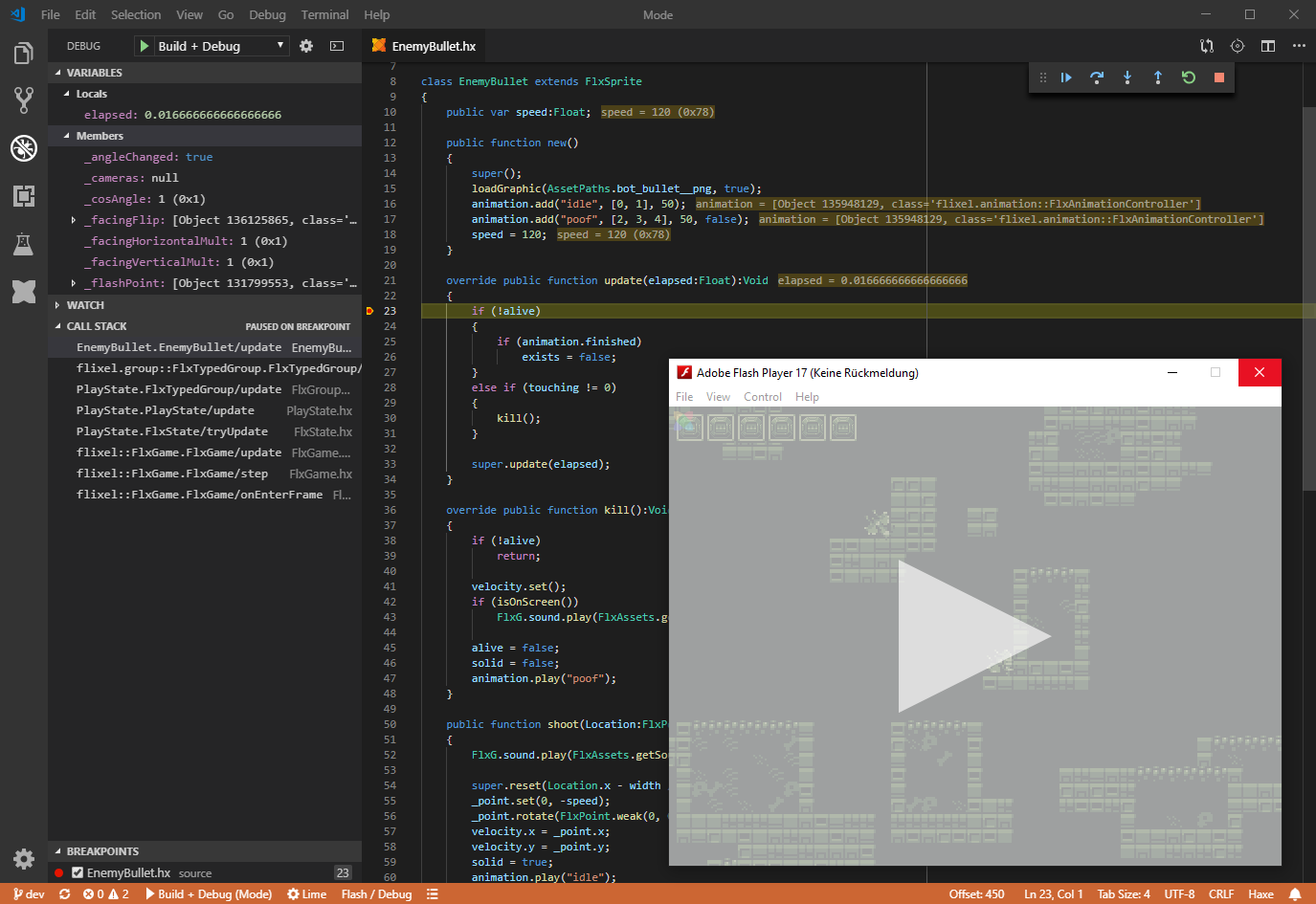Stop the debug session
The height and width of the screenshot is (904, 1316).
(x=1219, y=77)
